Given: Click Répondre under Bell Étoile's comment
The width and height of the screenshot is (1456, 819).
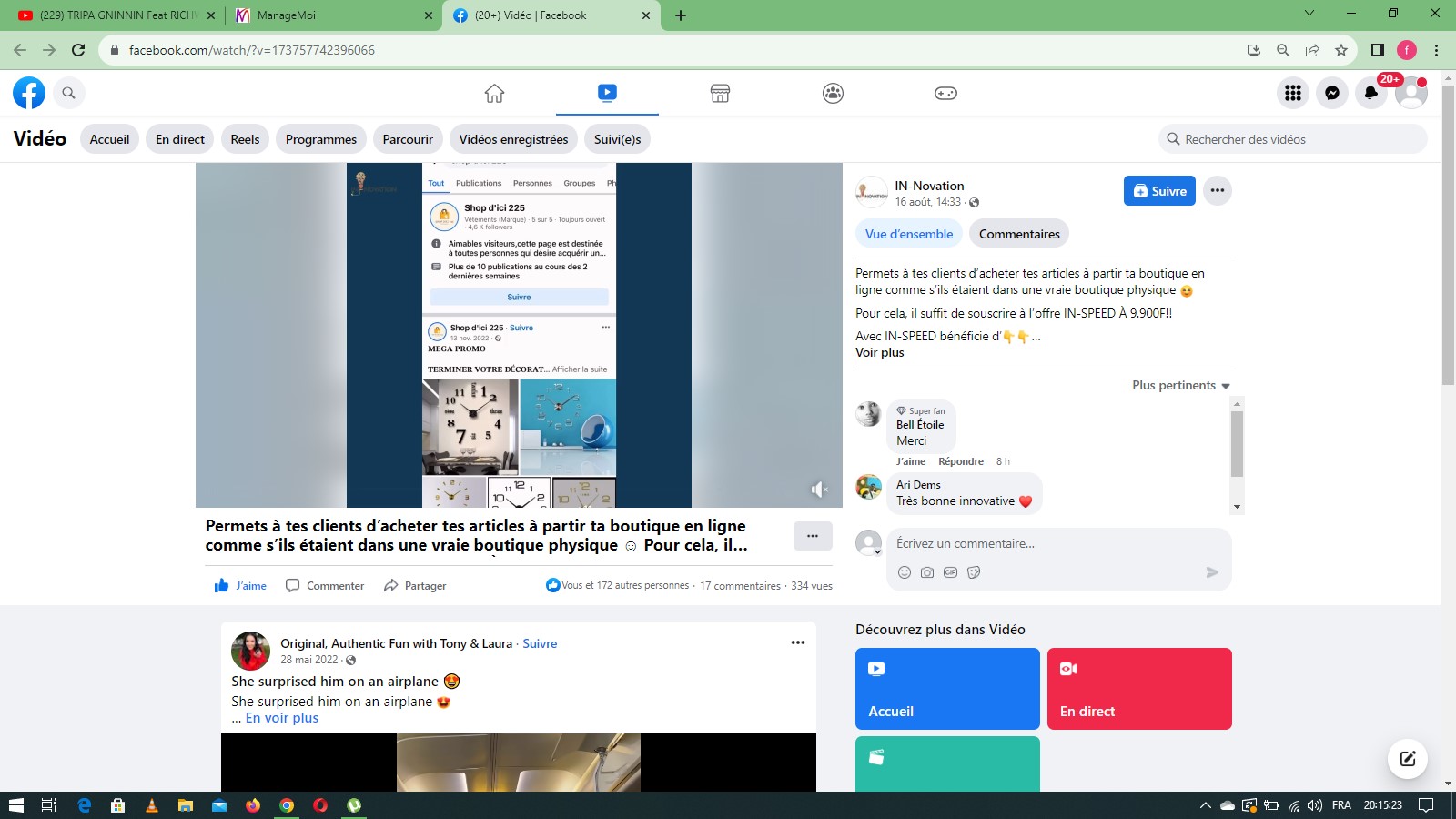Looking at the screenshot, I should tap(960, 461).
